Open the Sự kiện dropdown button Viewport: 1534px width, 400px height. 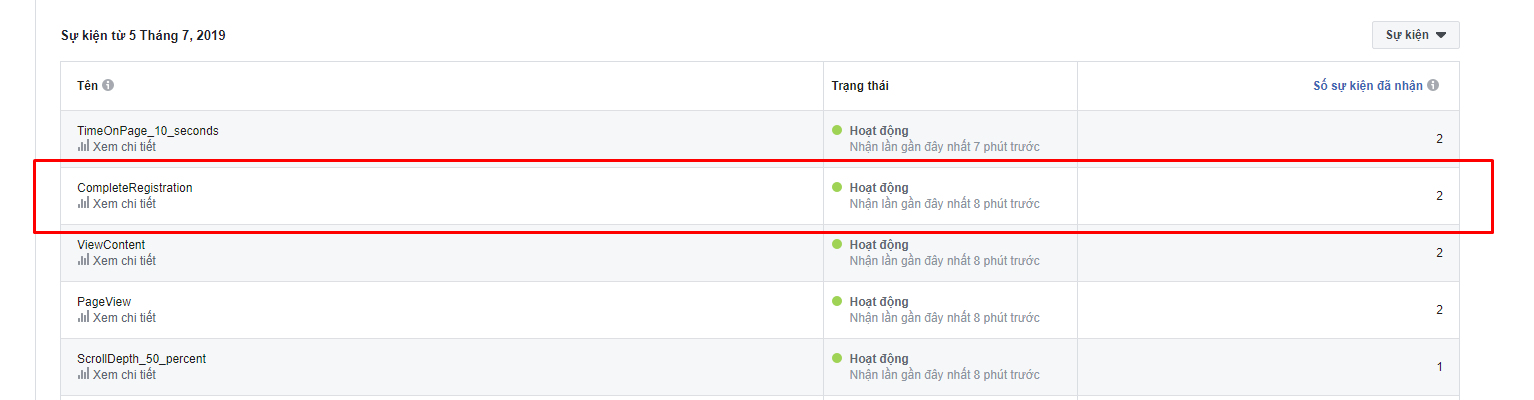pyautogui.click(x=1415, y=35)
